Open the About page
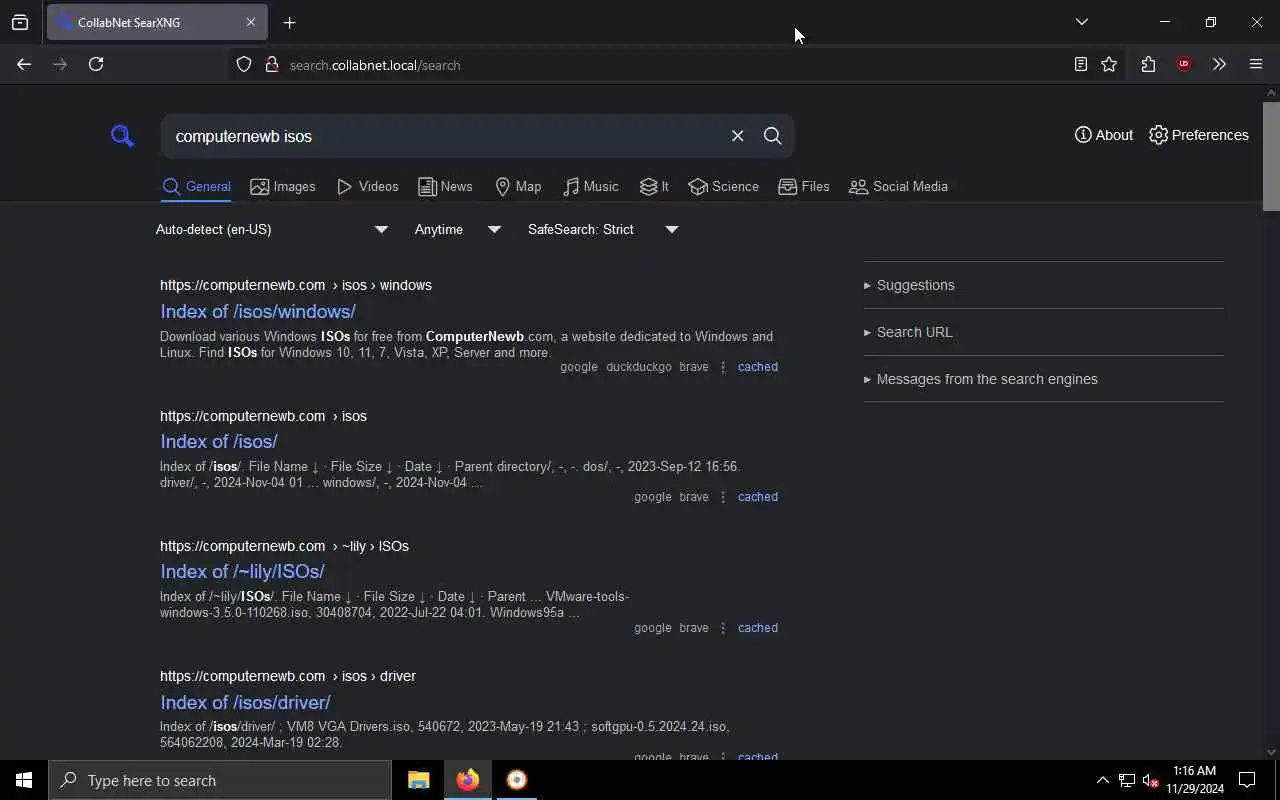This screenshot has height=800, width=1280. point(1104,135)
